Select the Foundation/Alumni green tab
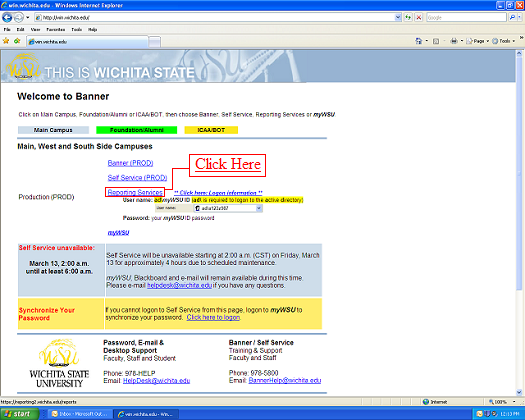The height and width of the screenshot is (420, 525). pyautogui.click(x=137, y=130)
